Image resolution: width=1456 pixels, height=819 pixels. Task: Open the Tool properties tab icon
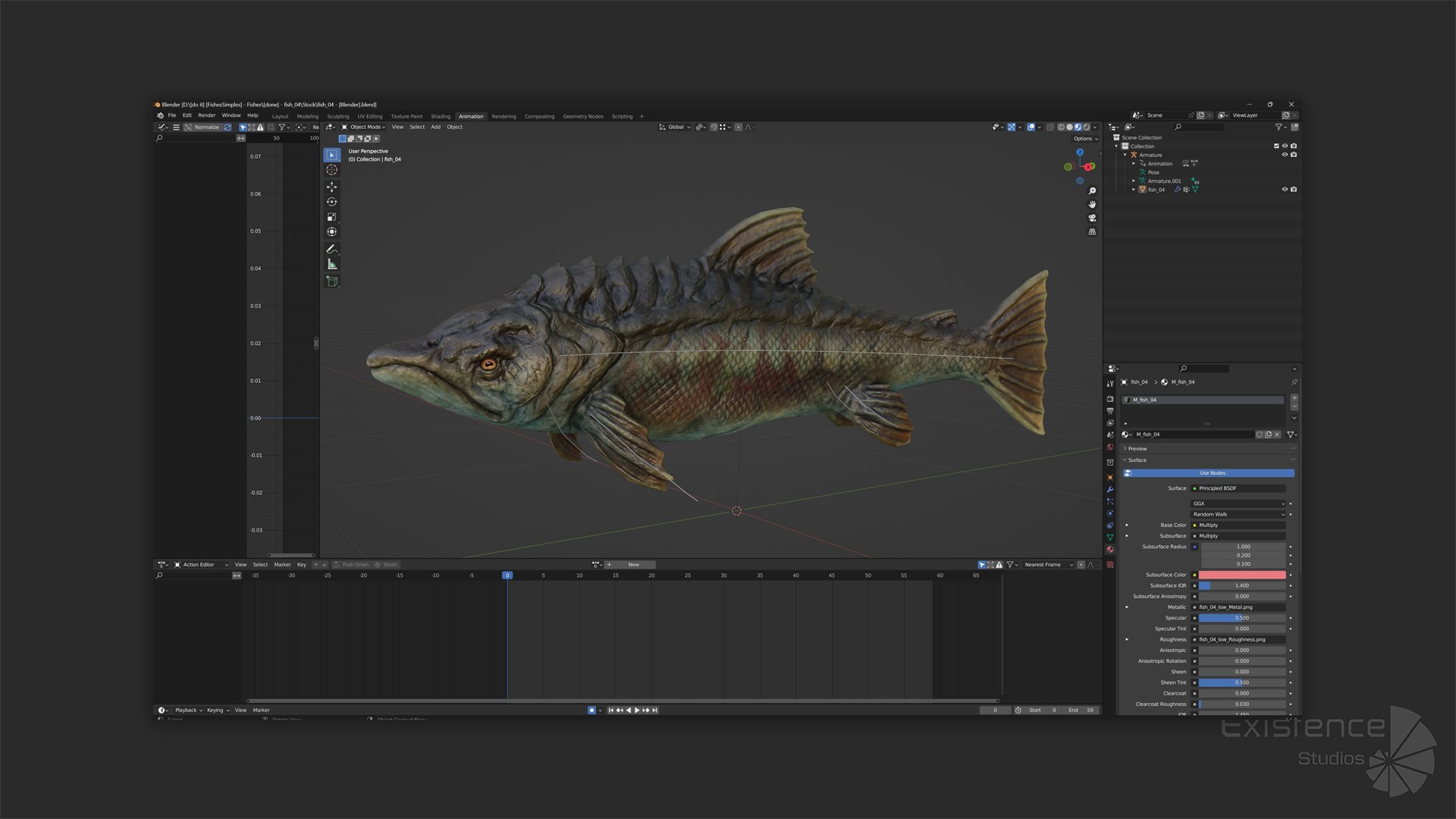pos(1110,384)
